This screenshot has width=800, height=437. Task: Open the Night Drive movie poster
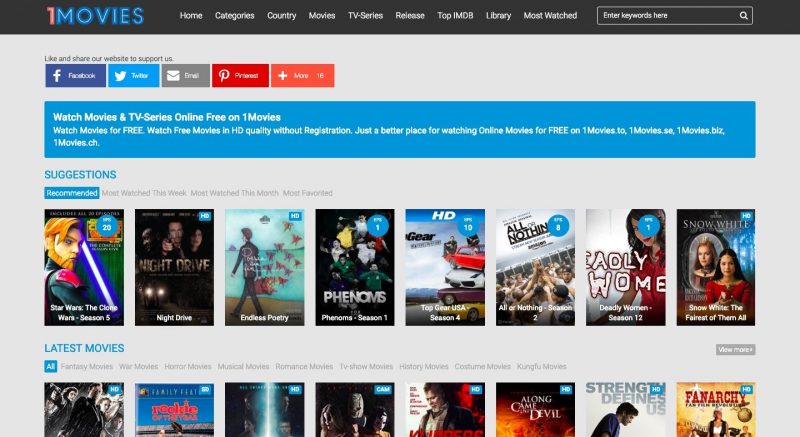[x=174, y=267]
